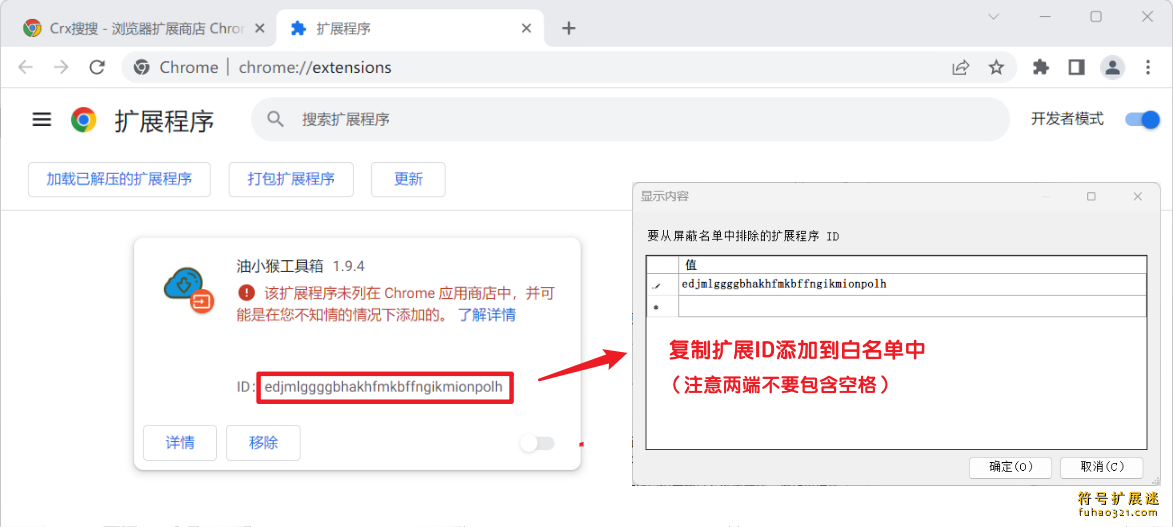Bookmark this page with the star icon
Screen dimensions: 1173x527
pos(996,67)
